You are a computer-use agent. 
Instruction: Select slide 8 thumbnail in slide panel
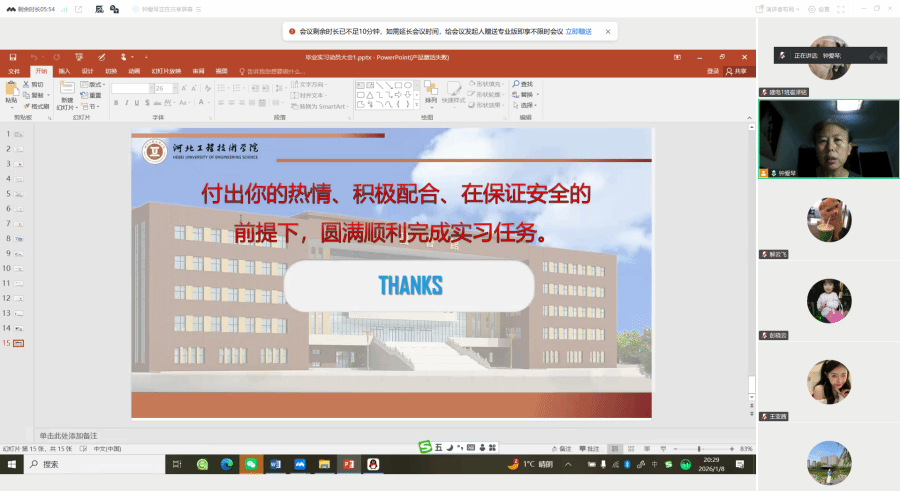pos(19,238)
